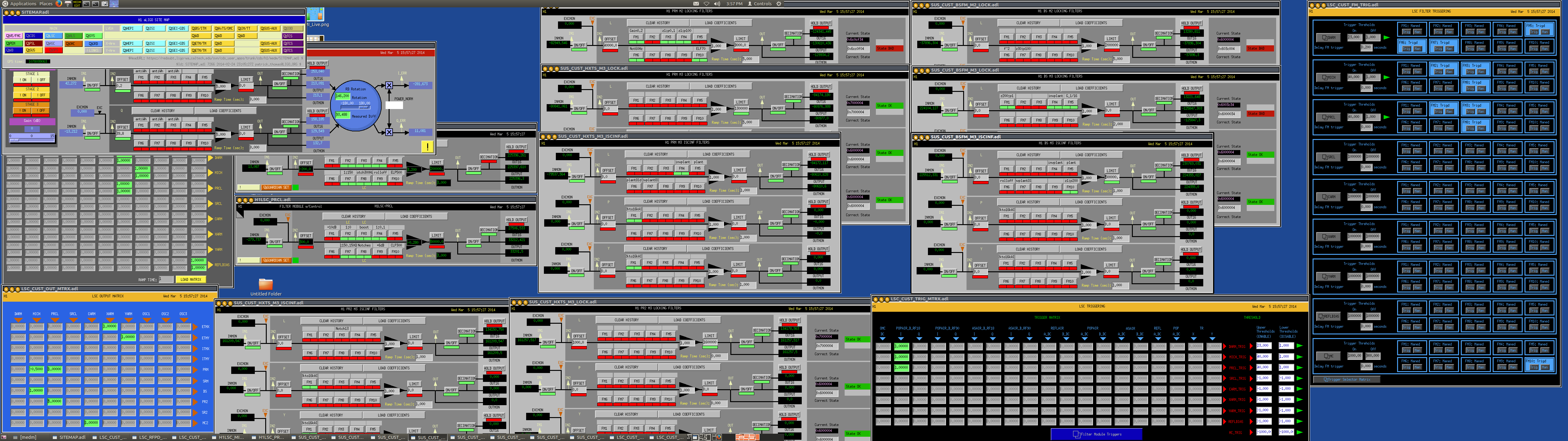Turn STAGE 1 ON

(23, 80)
